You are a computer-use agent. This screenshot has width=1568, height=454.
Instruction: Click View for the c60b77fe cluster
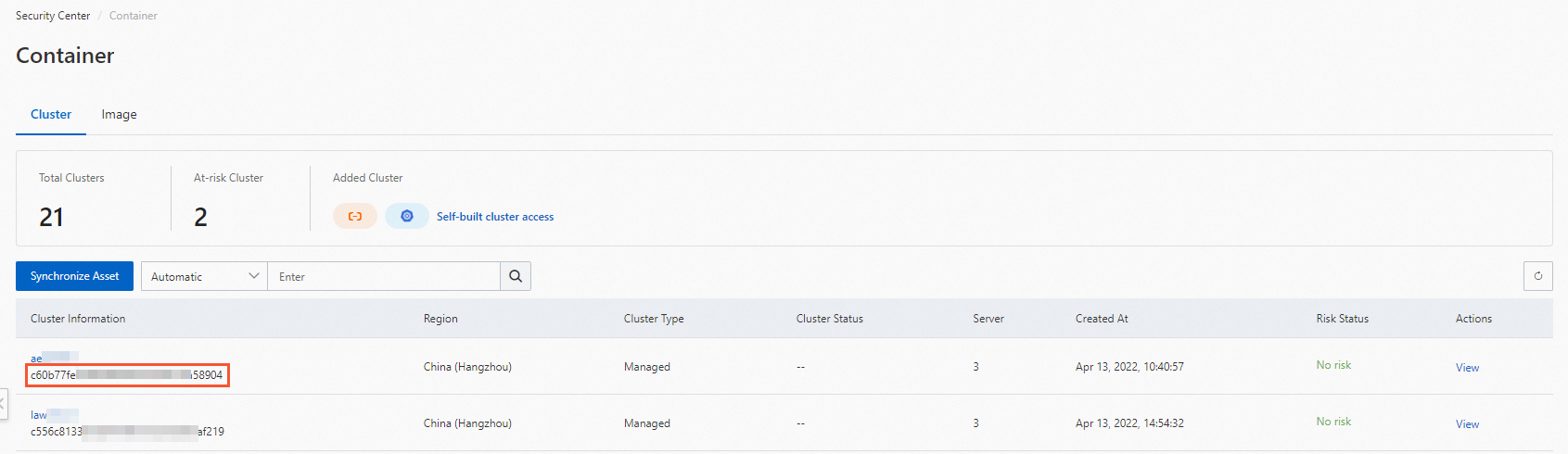(x=1467, y=368)
